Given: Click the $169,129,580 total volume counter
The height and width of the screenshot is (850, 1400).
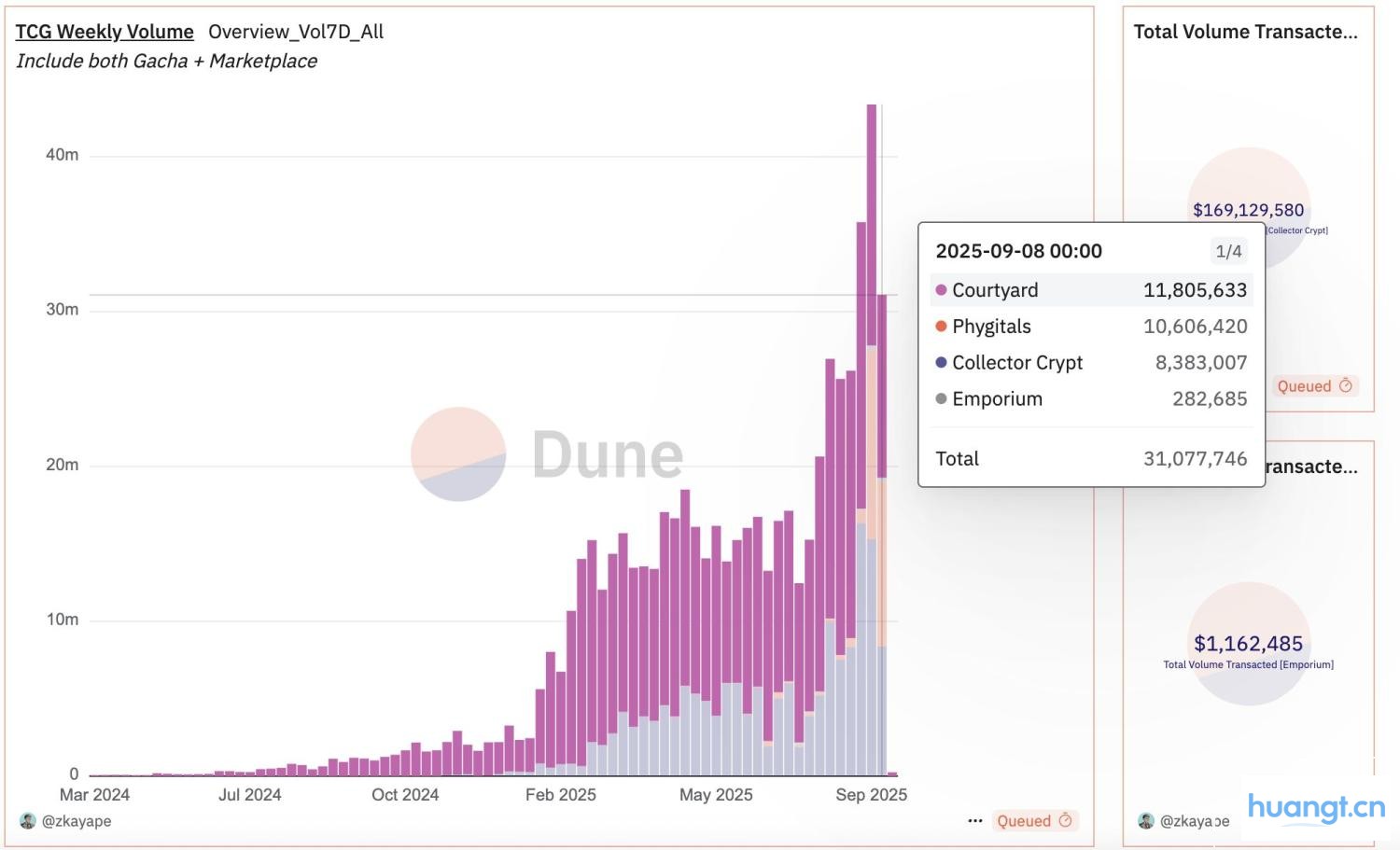Looking at the screenshot, I should pyautogui.click(x=1248, y=210).
